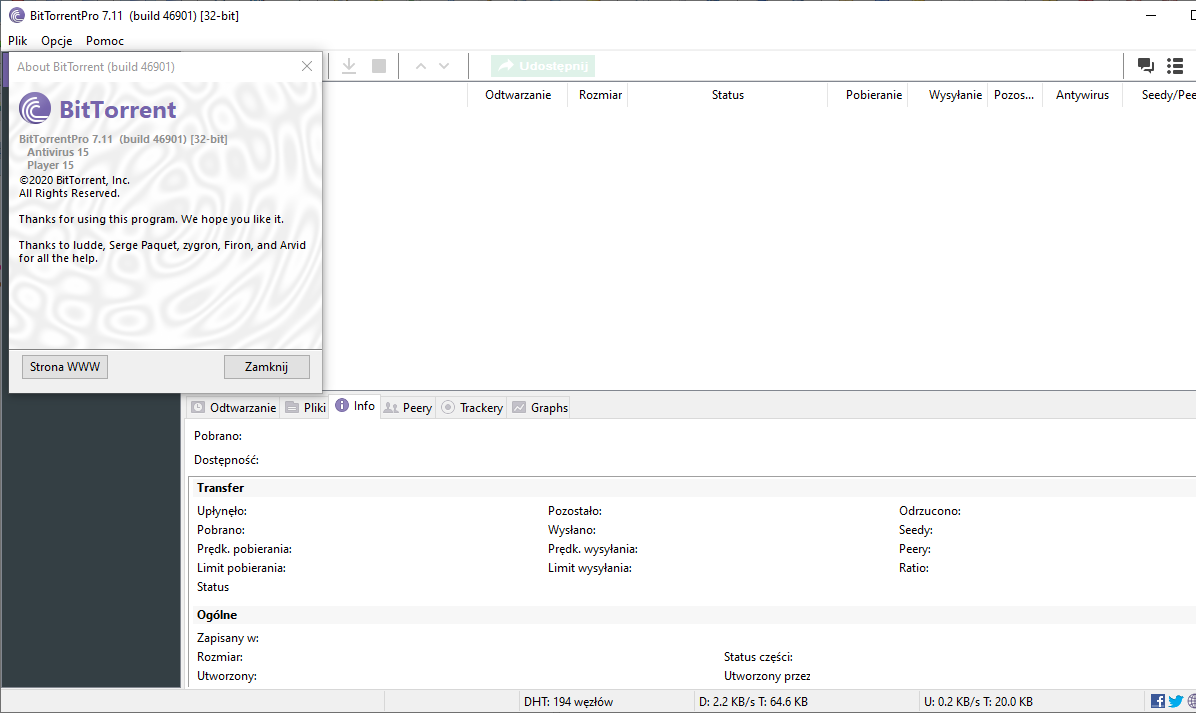Sort by the Odtwarzanie column header
This screenshot has width=1196, height=713.
click(x=518, y=95)
